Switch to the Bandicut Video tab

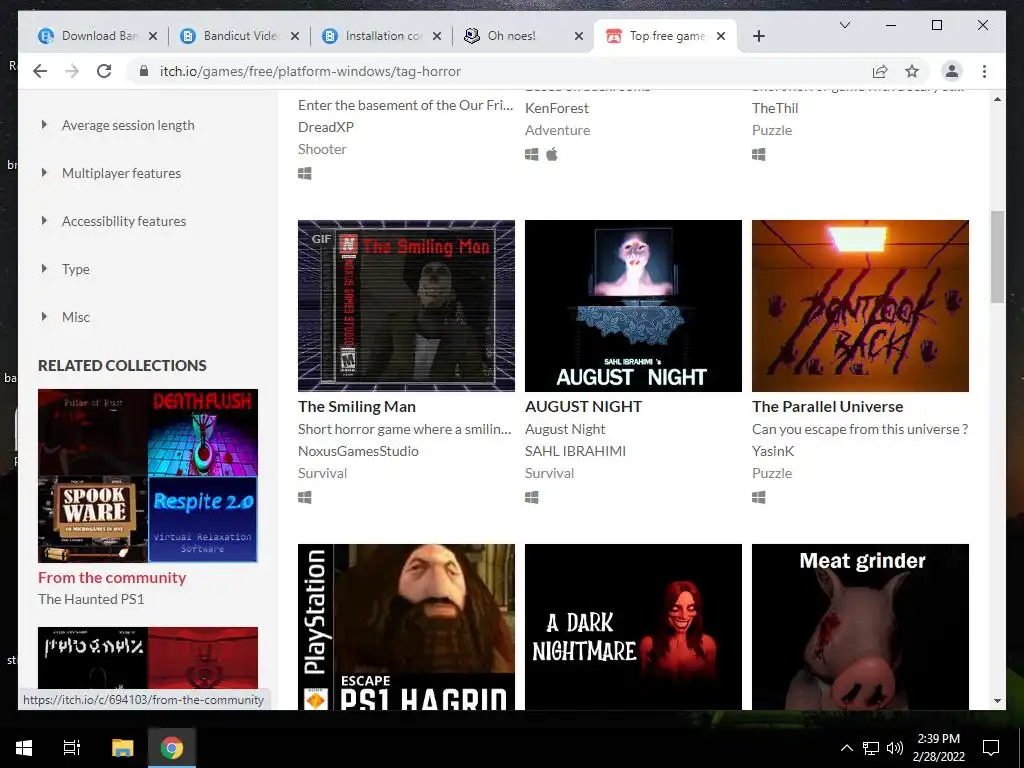pos(240,36)
